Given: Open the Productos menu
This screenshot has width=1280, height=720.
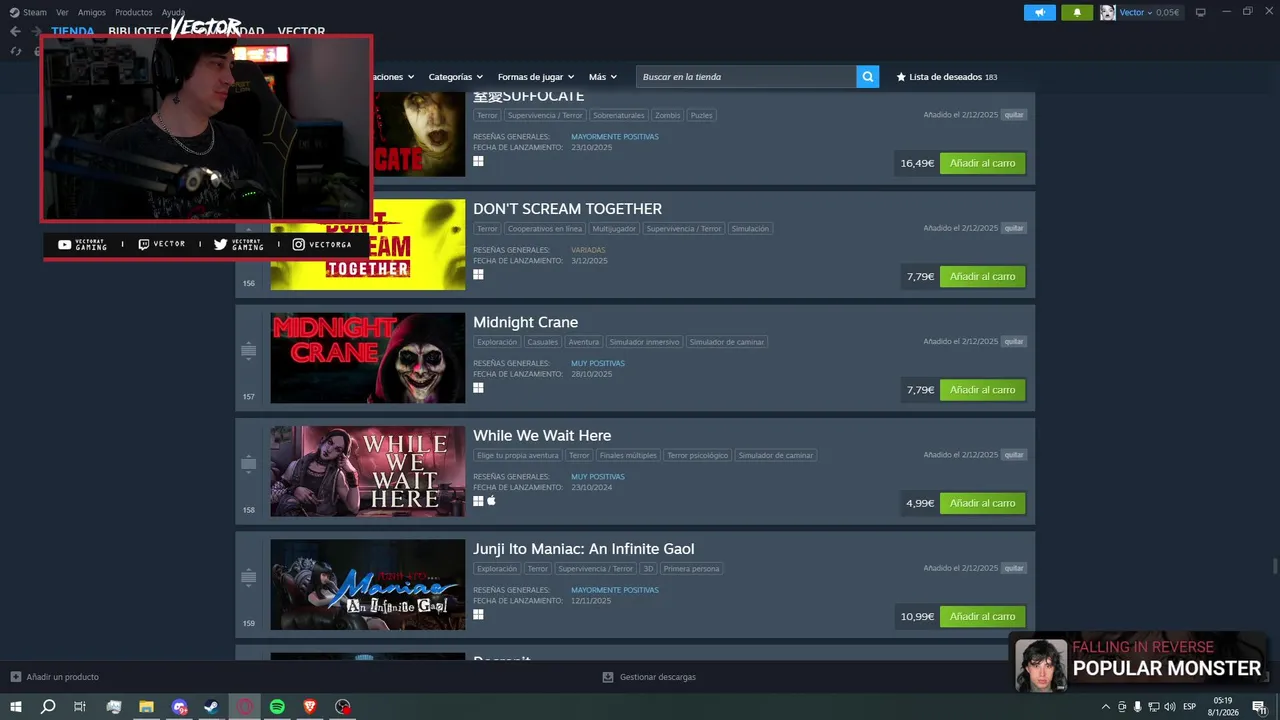Looking at the screenshot, I should (134, 12).
